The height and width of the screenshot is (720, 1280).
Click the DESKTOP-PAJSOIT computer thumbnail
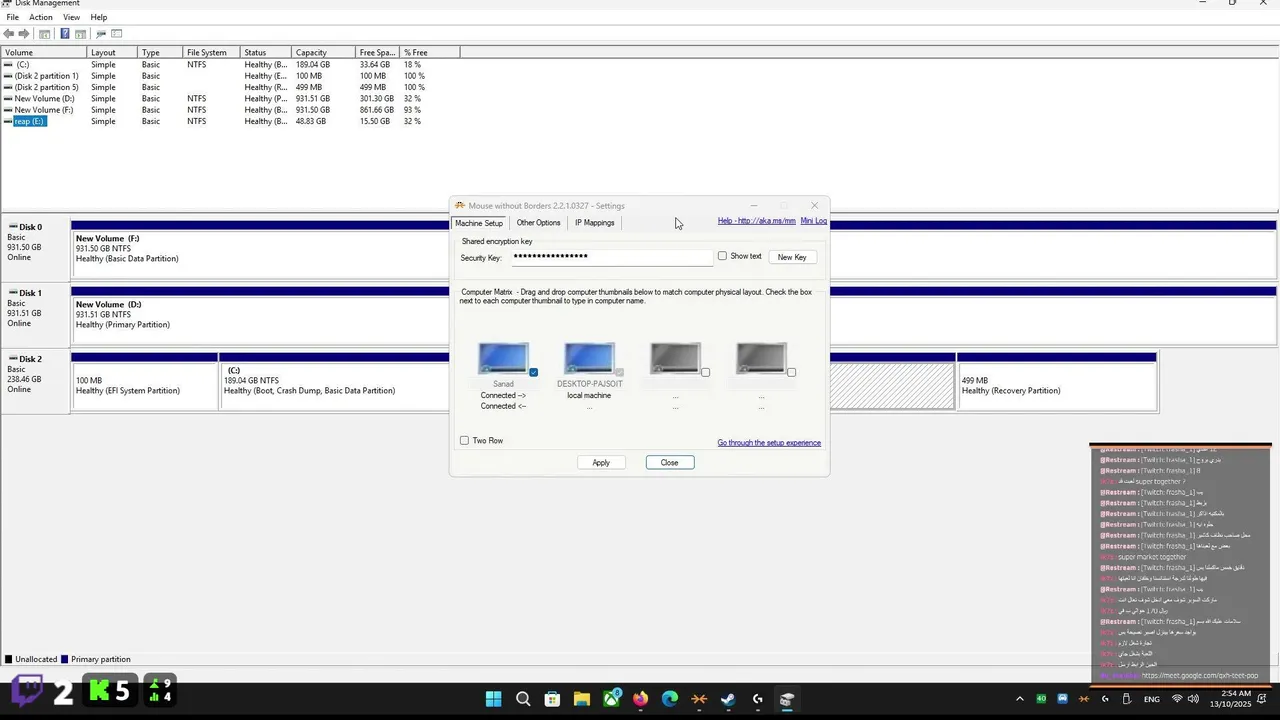pos(589,358)
